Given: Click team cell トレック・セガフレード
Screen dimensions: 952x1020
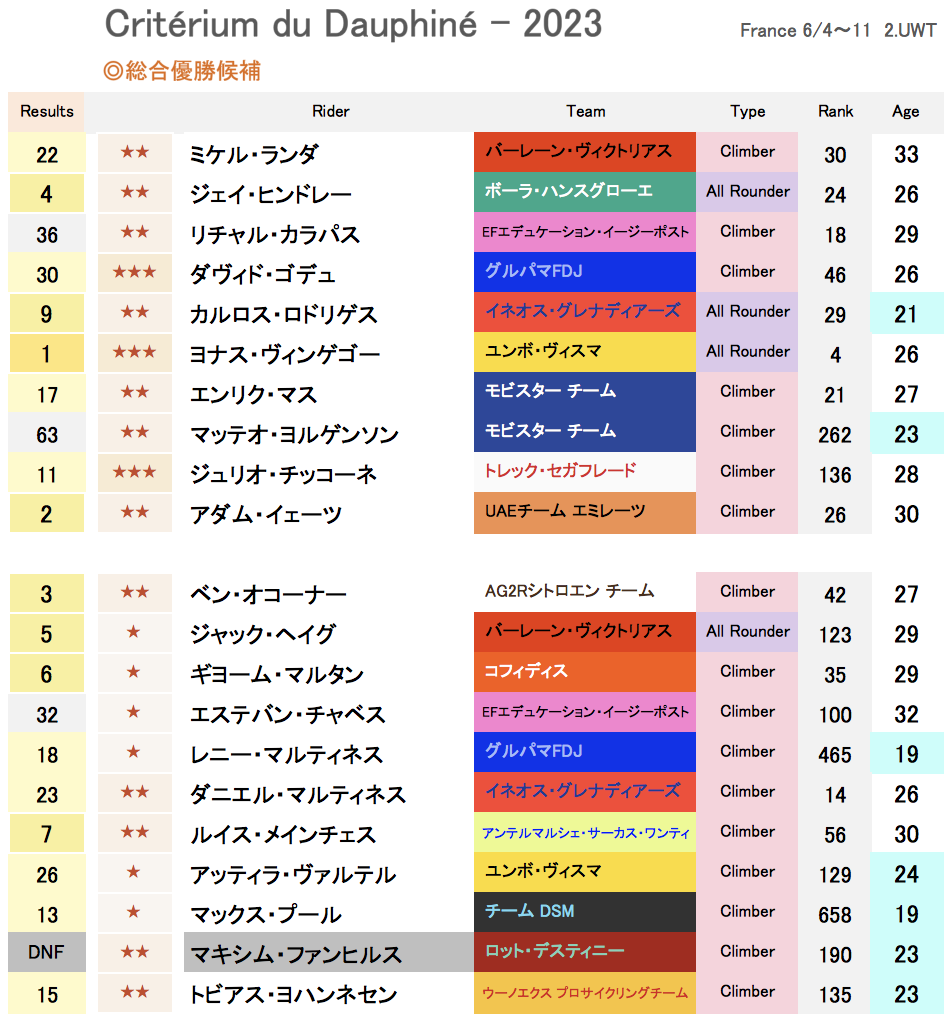Looking at the screenshot, I should [584, 471].
